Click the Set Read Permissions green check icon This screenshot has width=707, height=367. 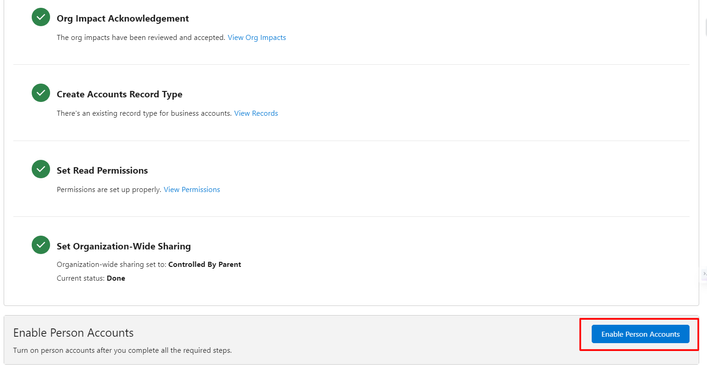(x=41, y=169)
